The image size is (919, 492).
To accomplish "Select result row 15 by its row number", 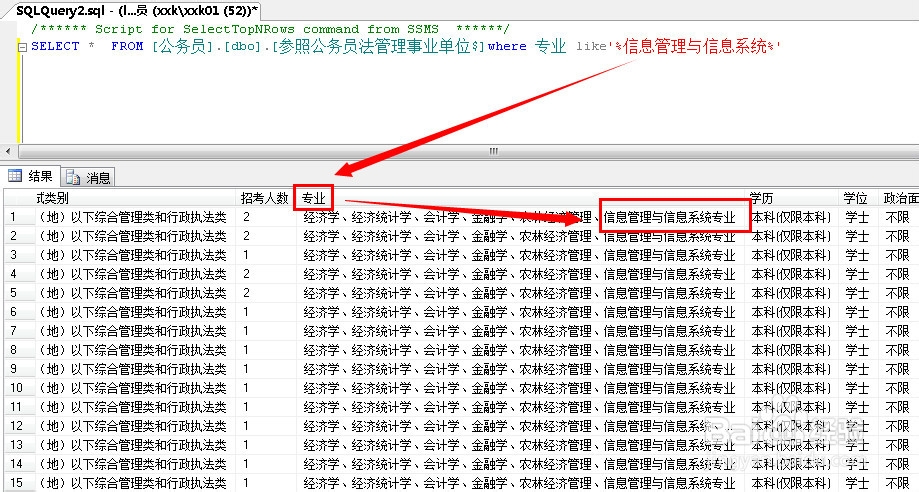I will click(x=18, y=483).
